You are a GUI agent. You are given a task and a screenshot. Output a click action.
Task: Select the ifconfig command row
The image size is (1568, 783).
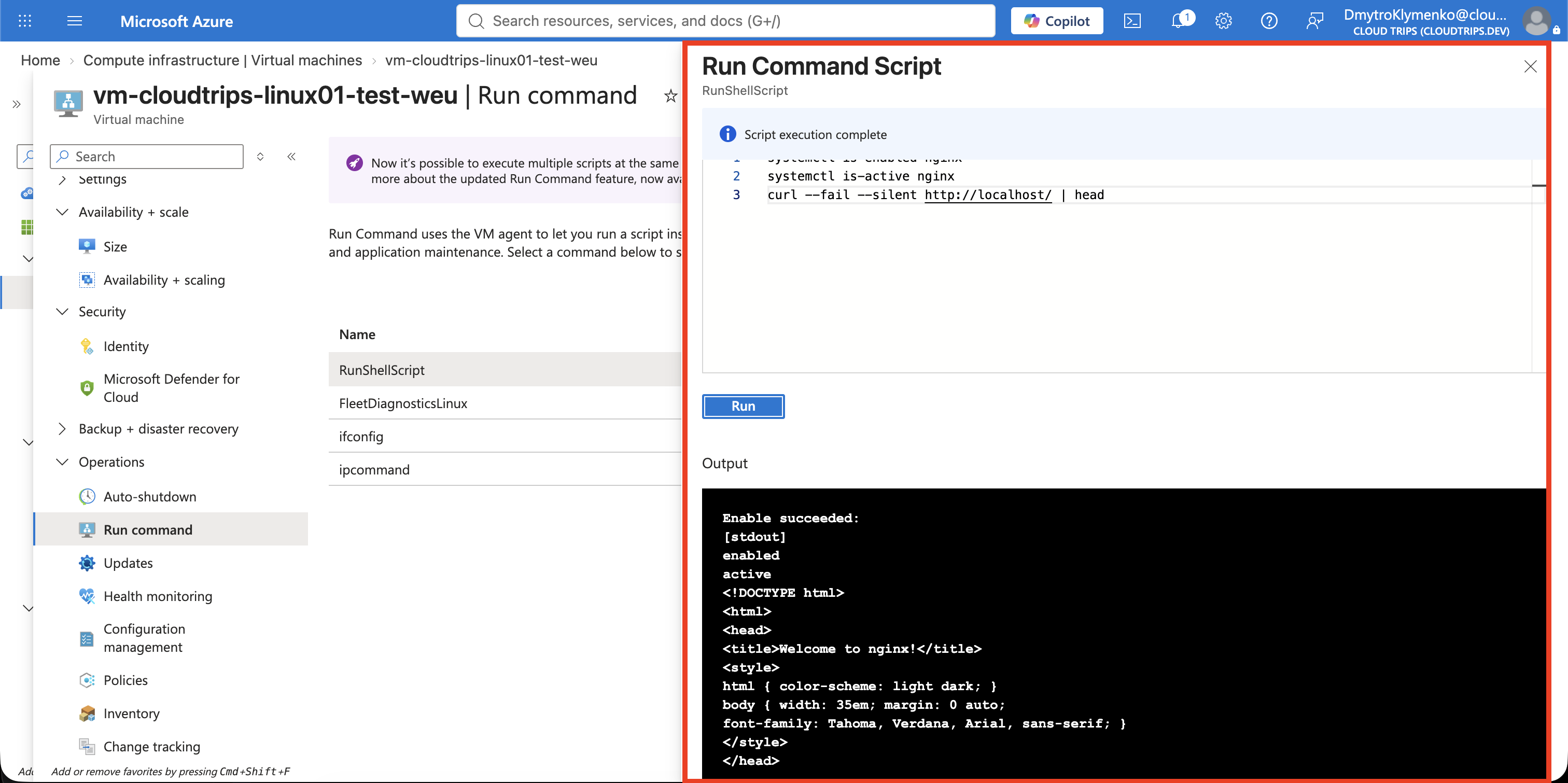pos(505,437)
